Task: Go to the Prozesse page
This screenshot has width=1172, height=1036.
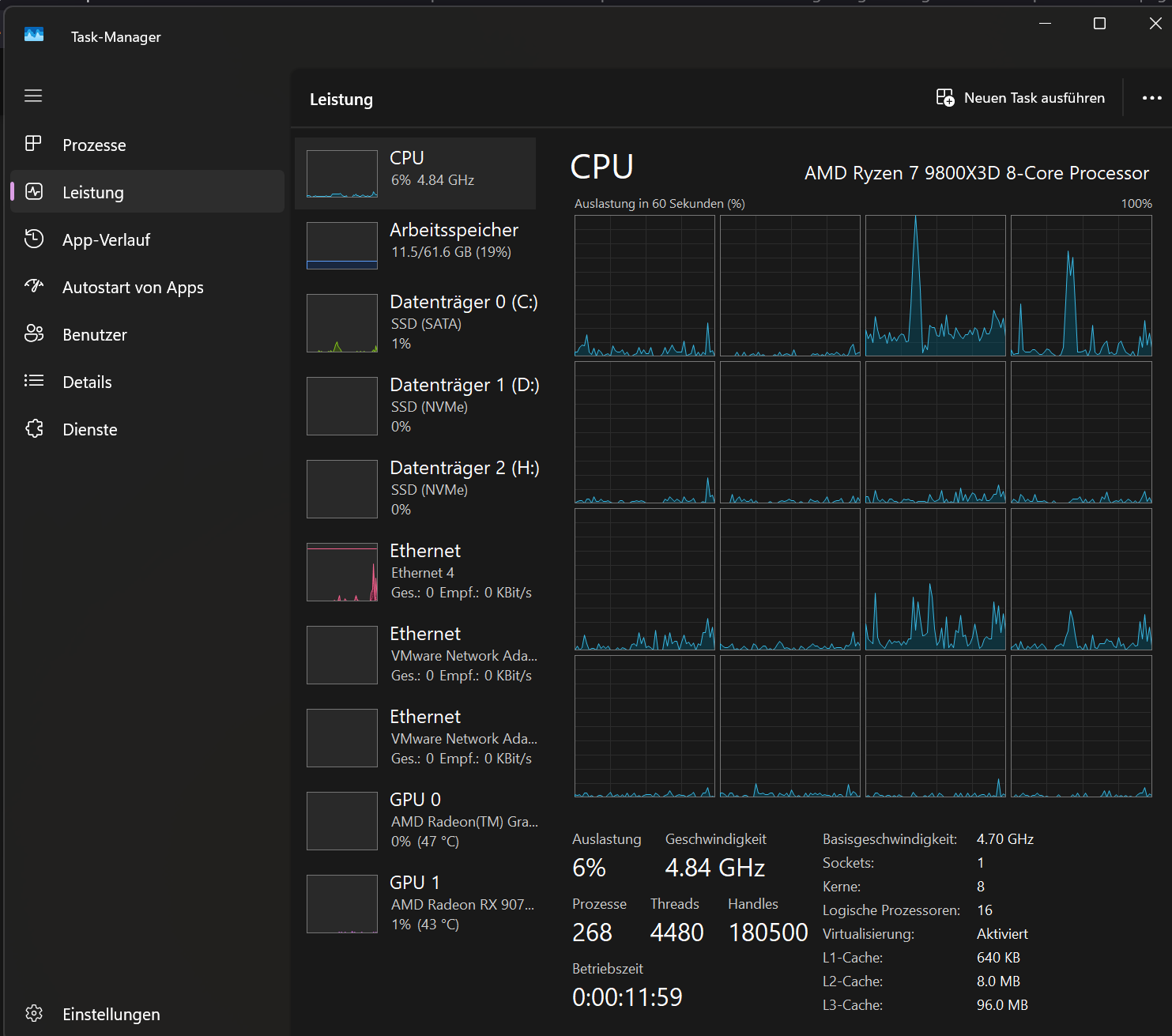Action: pyautogui.click(x=147, y=145)
